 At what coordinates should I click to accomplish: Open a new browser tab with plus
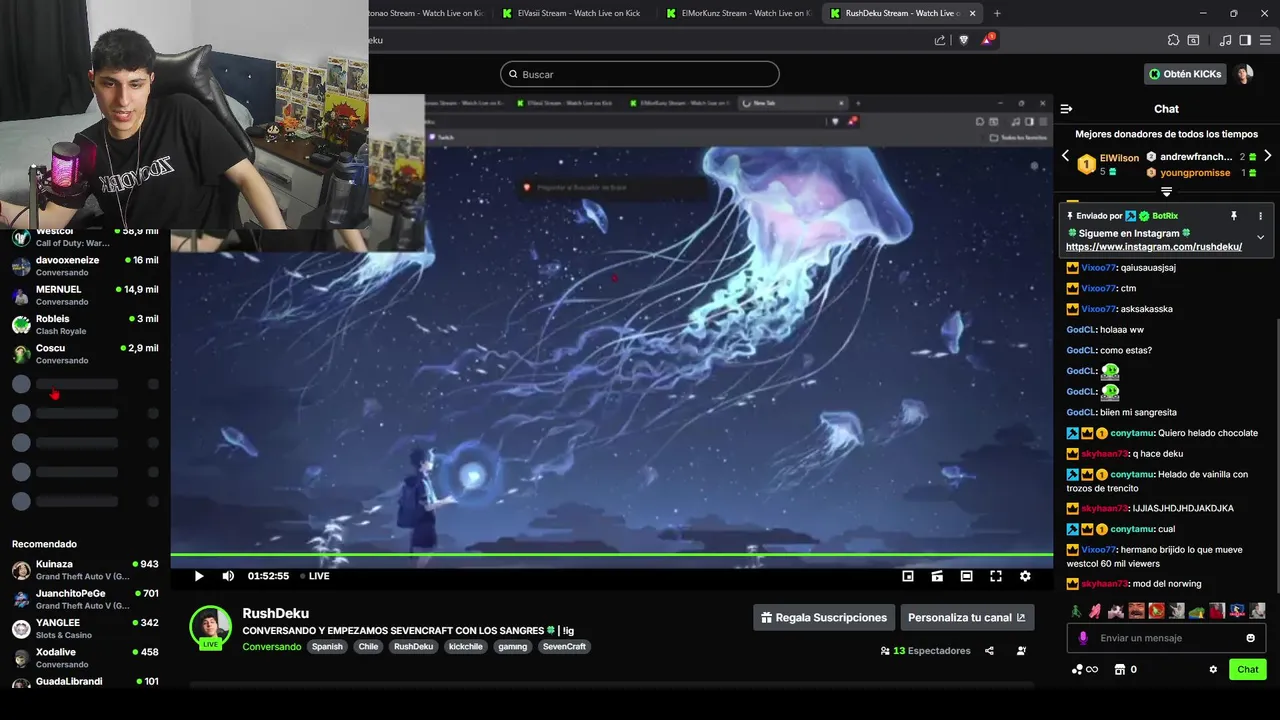[997, 13]
